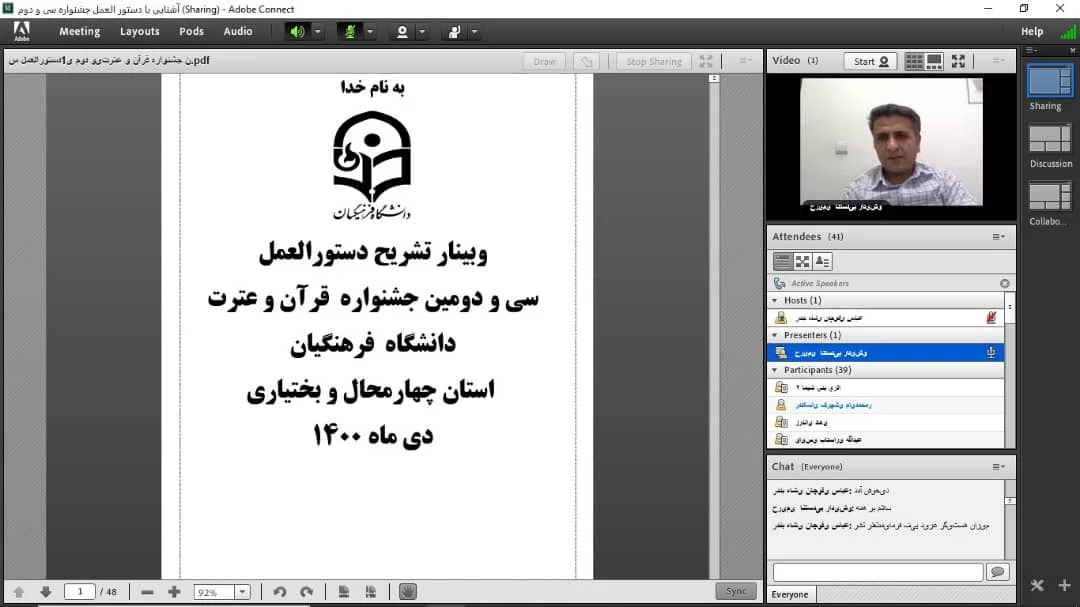Zoom in on the document with plus icon
Viewport: 1080px width, 607px height.
(x=174, y=592)
